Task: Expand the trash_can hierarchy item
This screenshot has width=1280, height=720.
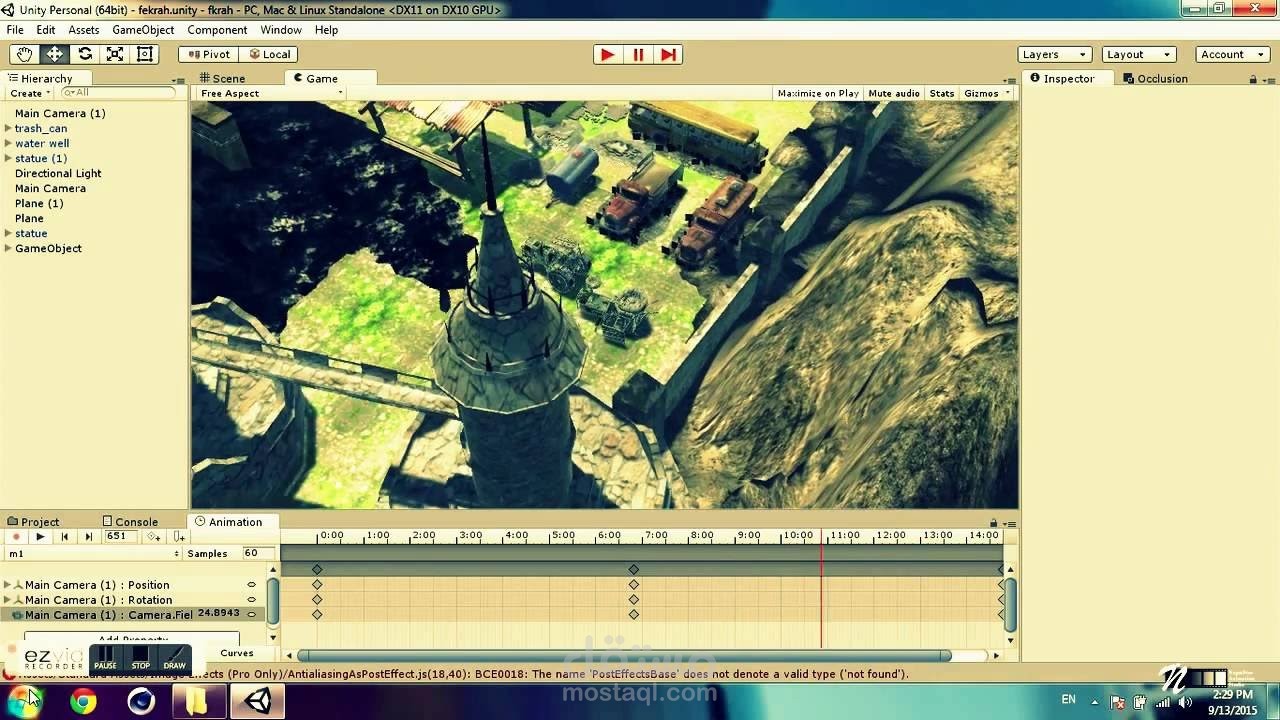Action: (8, 128)
